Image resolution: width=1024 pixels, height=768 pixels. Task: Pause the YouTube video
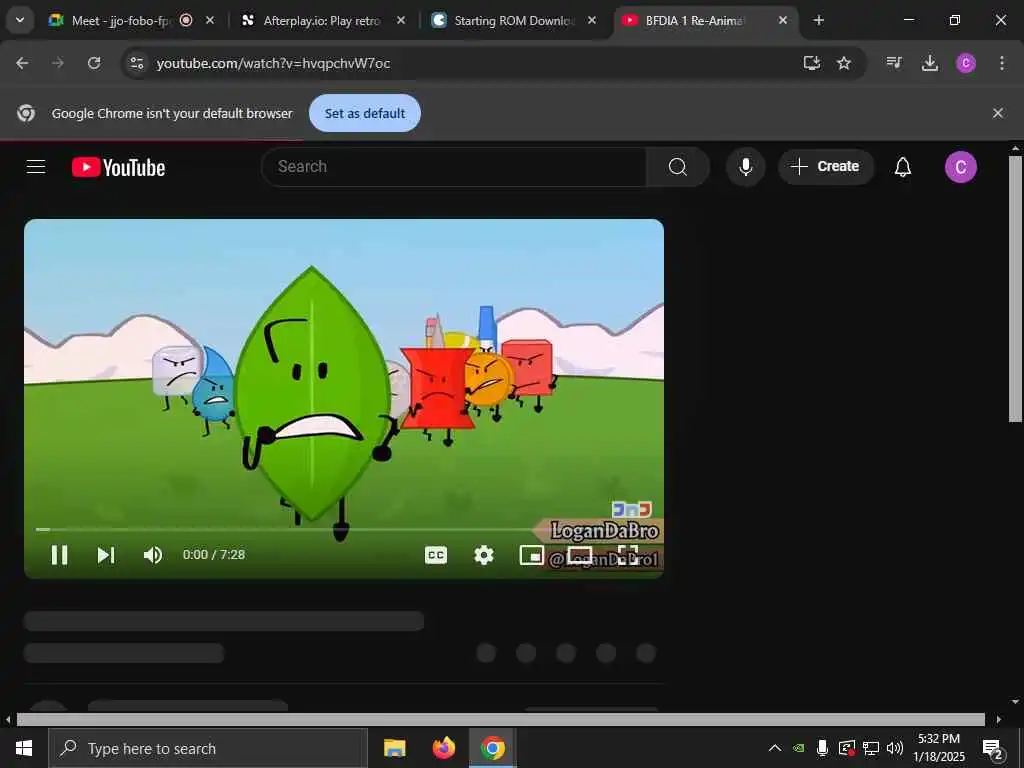click(59, 555)
